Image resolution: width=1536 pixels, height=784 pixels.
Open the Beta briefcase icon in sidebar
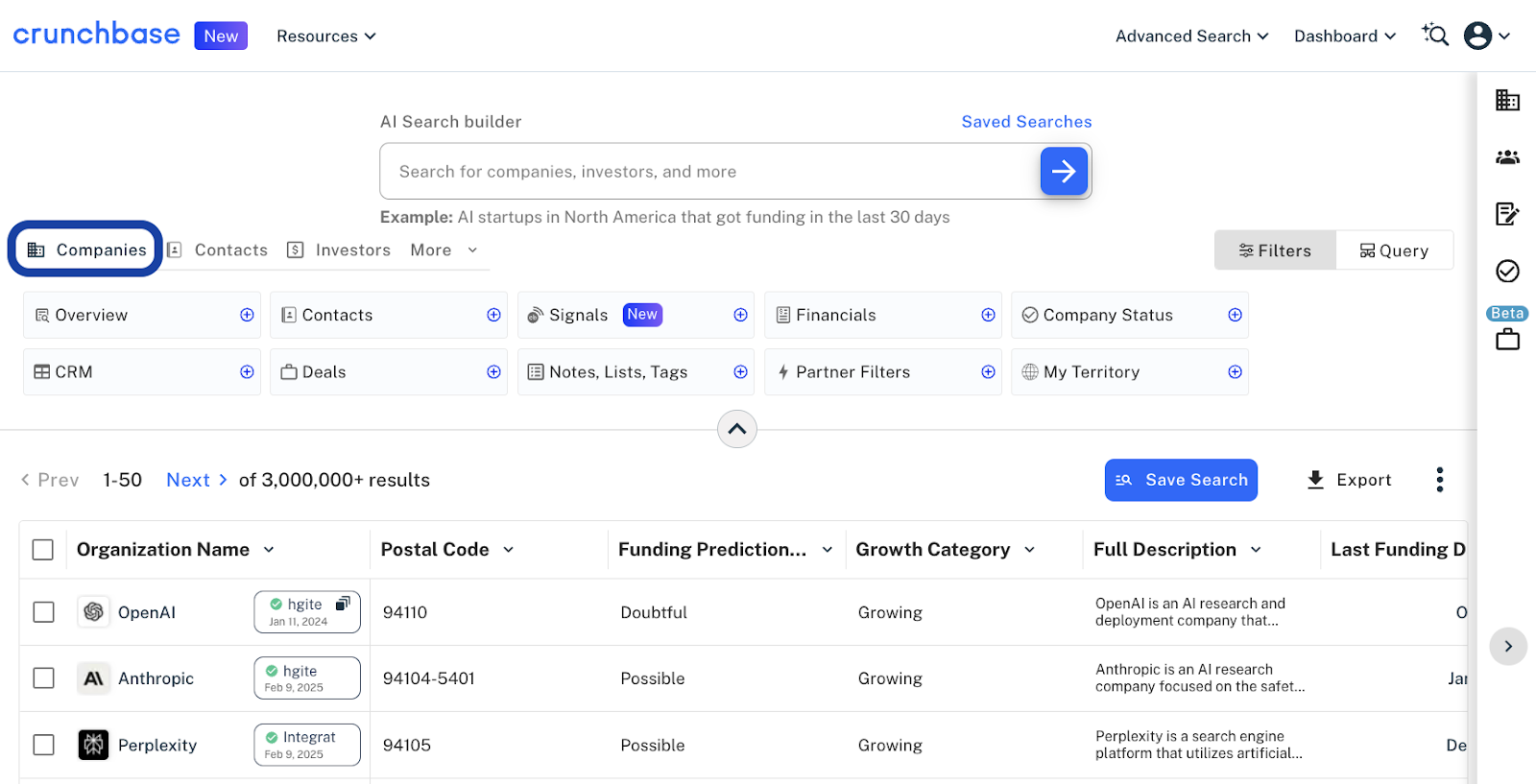(x=1507, y=339)
